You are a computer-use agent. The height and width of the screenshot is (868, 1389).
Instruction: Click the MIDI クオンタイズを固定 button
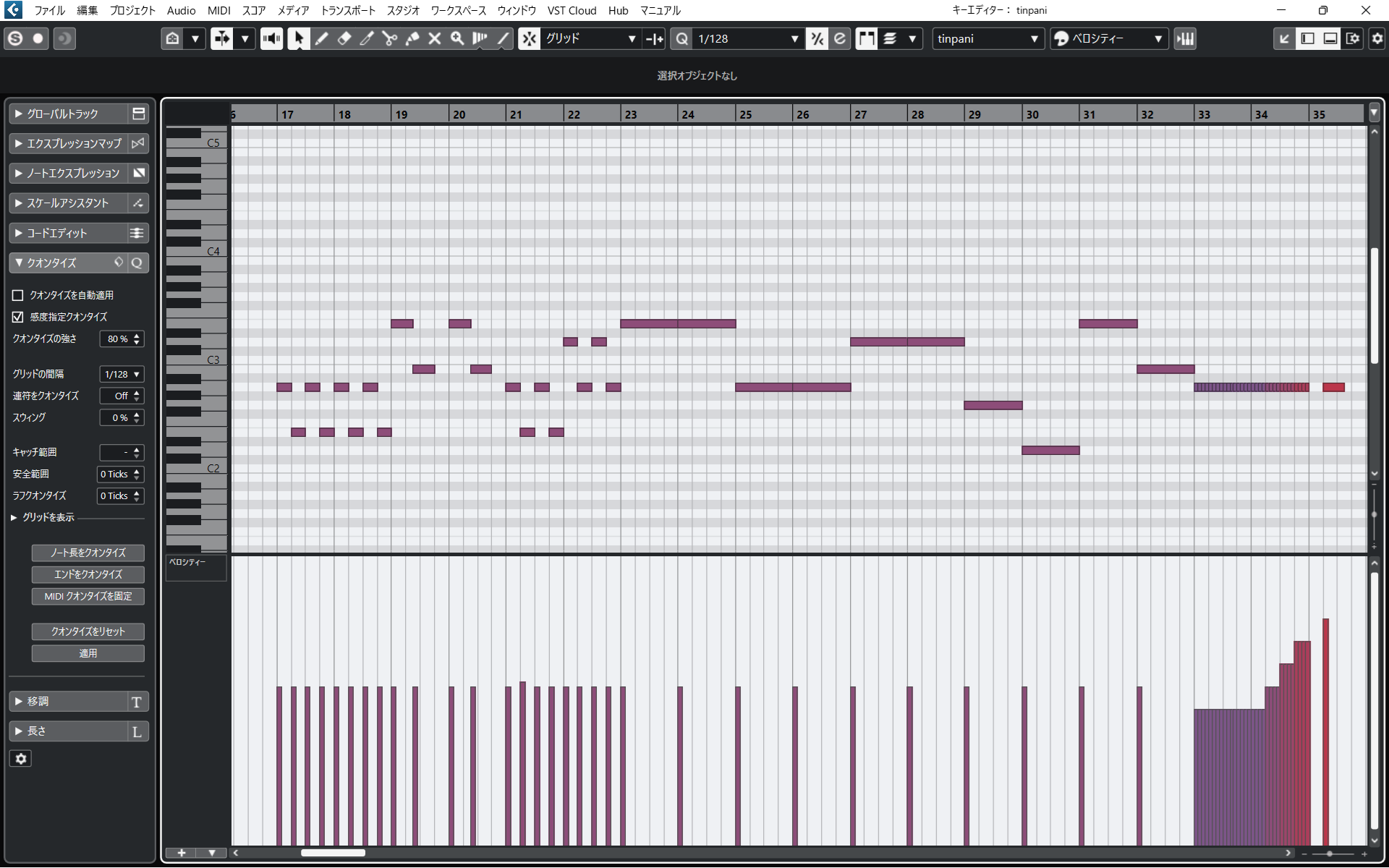click(x=88, y=597)
